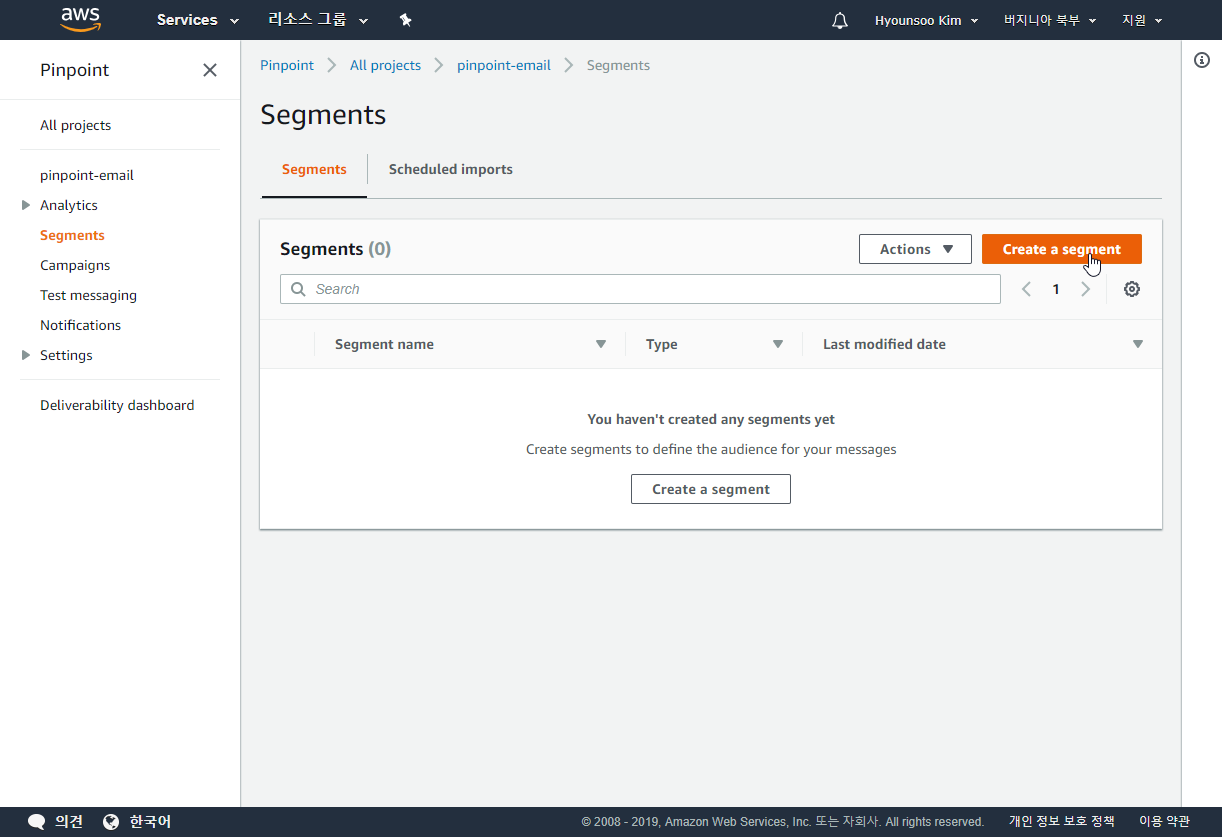
Task: Open the 버지니아 북부 region menu
Action: 1050,20
